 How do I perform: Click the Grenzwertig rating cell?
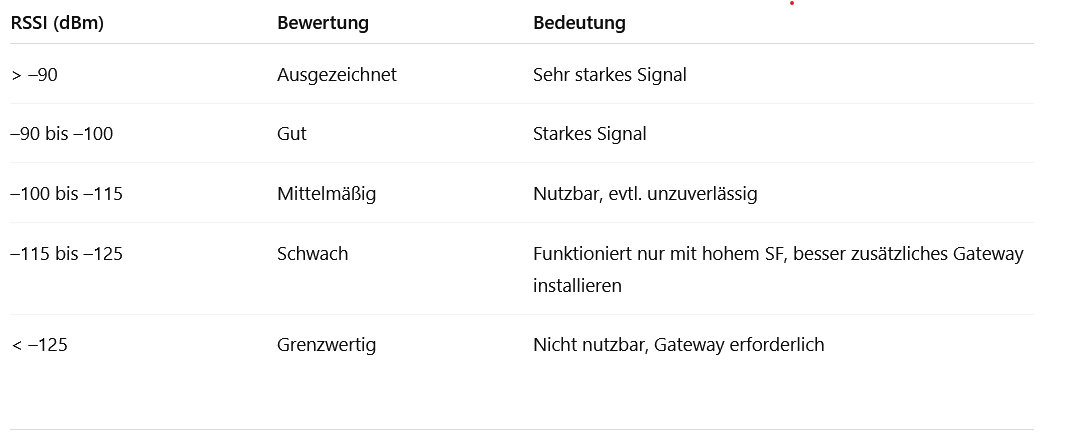pos(326,345)
